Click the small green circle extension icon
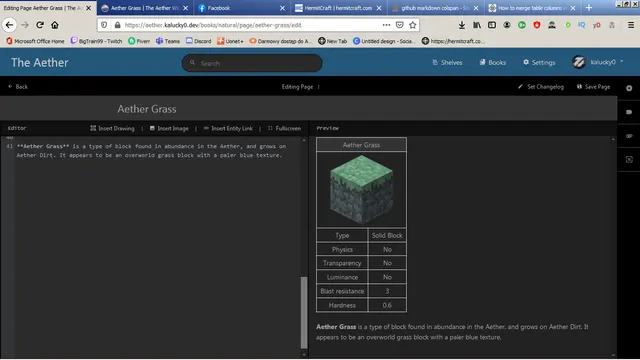 pyautogui.click(x=567, y=25)
